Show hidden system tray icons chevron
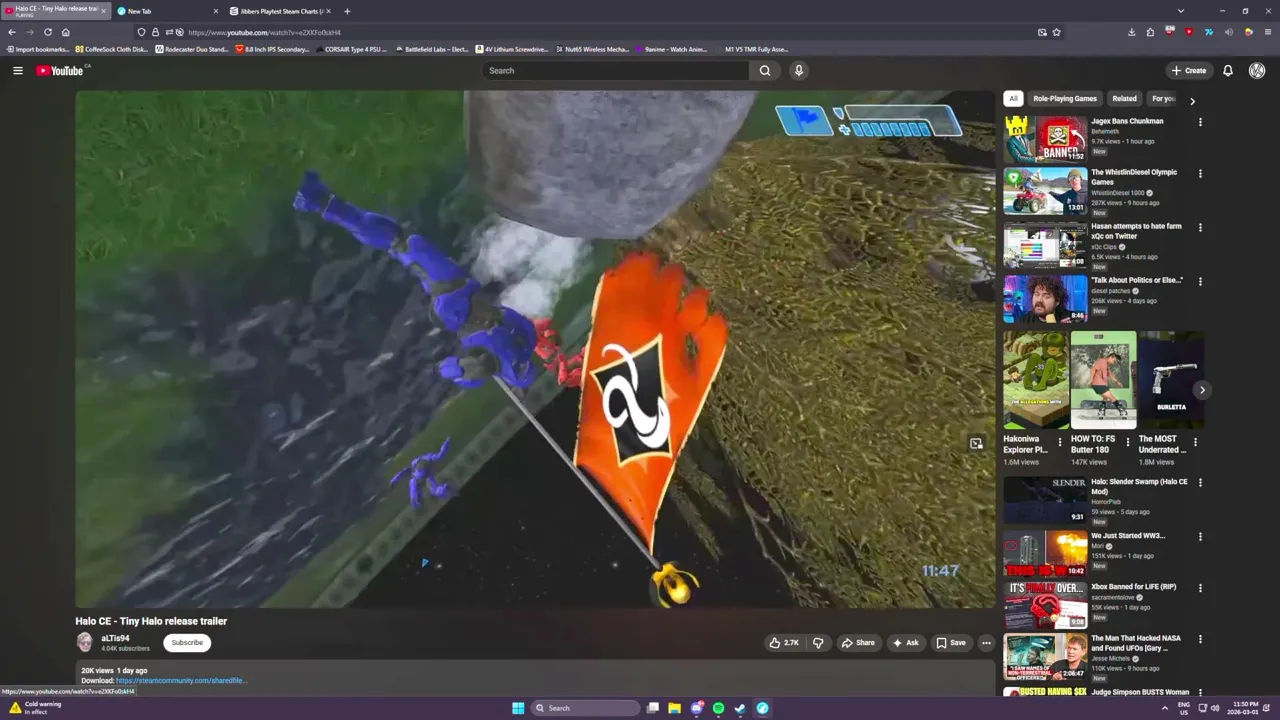 coord(1164,708)
